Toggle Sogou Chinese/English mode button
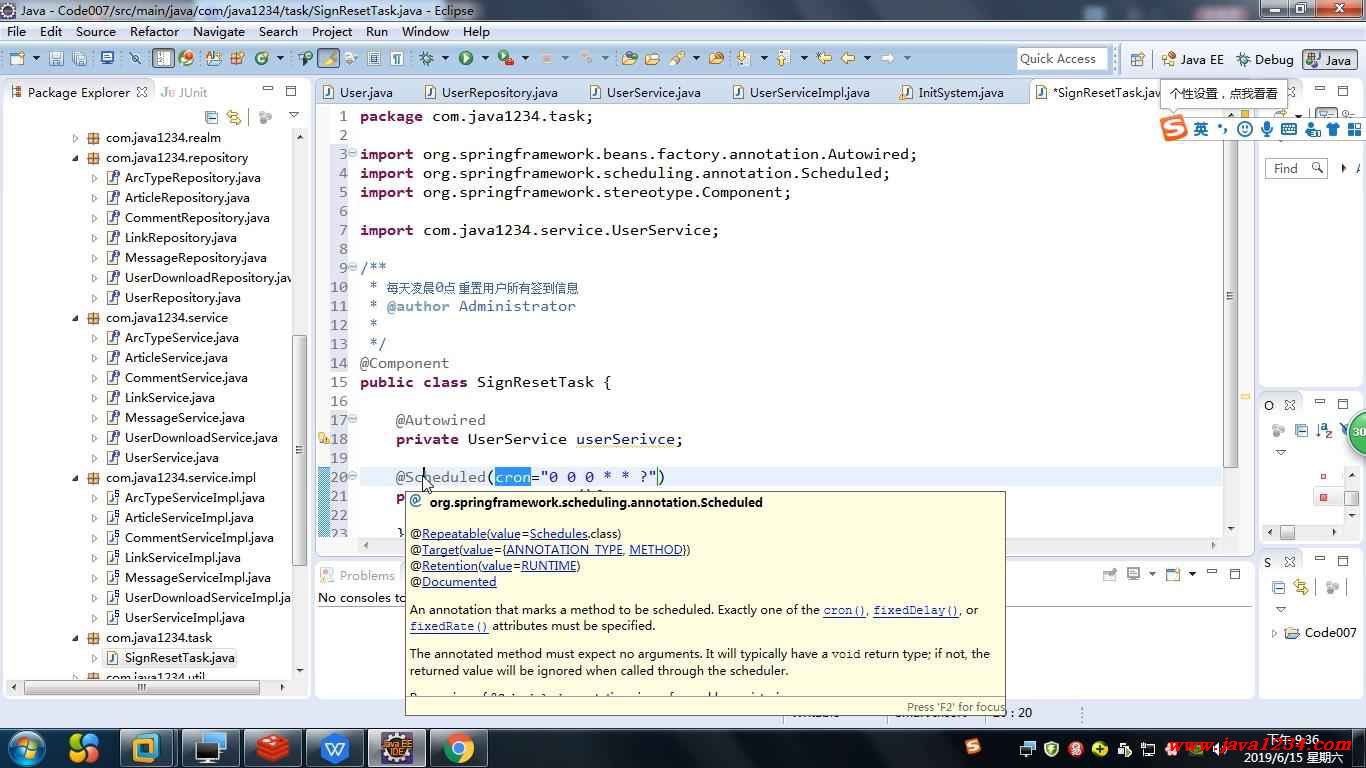This screenshot has height=768, width=1366. (1201, 129)
